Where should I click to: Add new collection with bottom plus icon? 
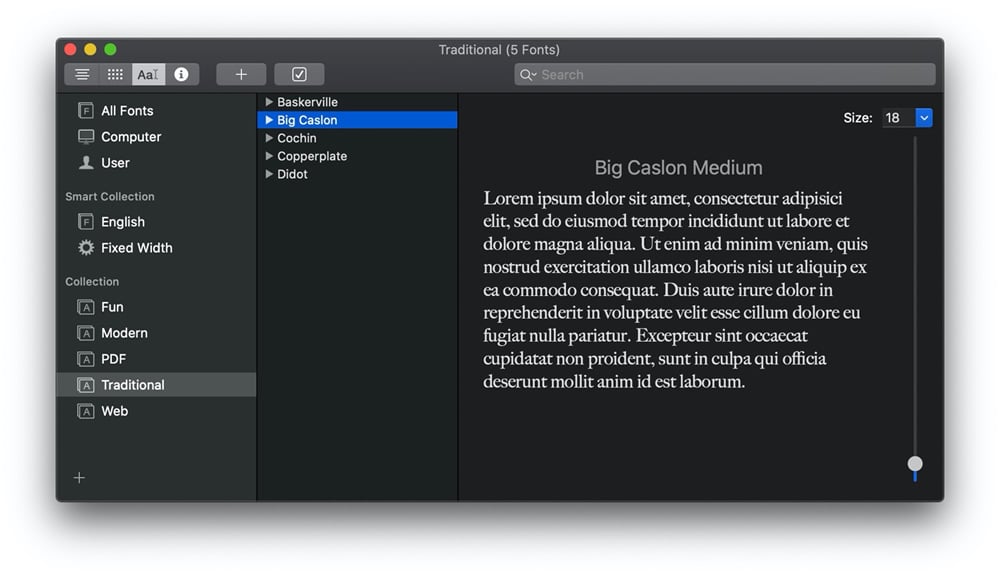79,478
